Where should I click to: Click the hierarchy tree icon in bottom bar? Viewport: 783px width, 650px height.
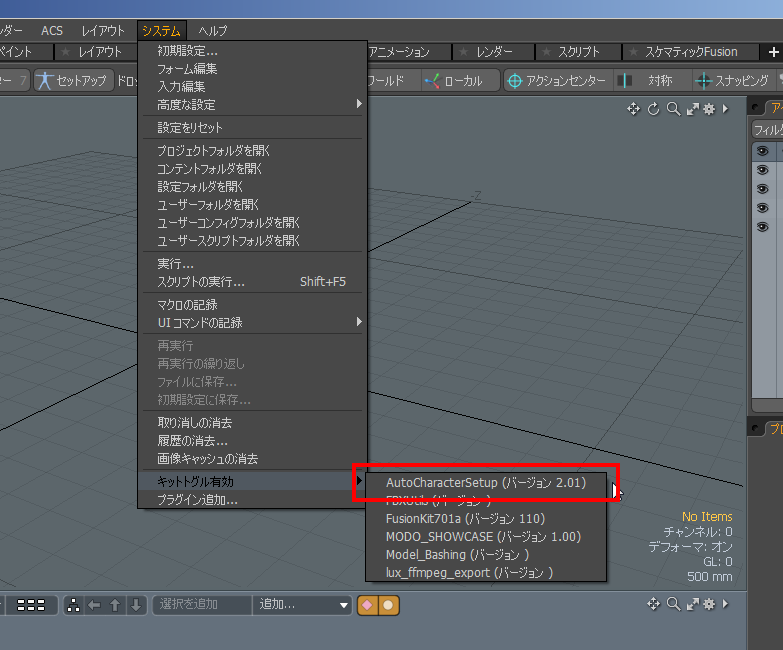click(73, 605)
